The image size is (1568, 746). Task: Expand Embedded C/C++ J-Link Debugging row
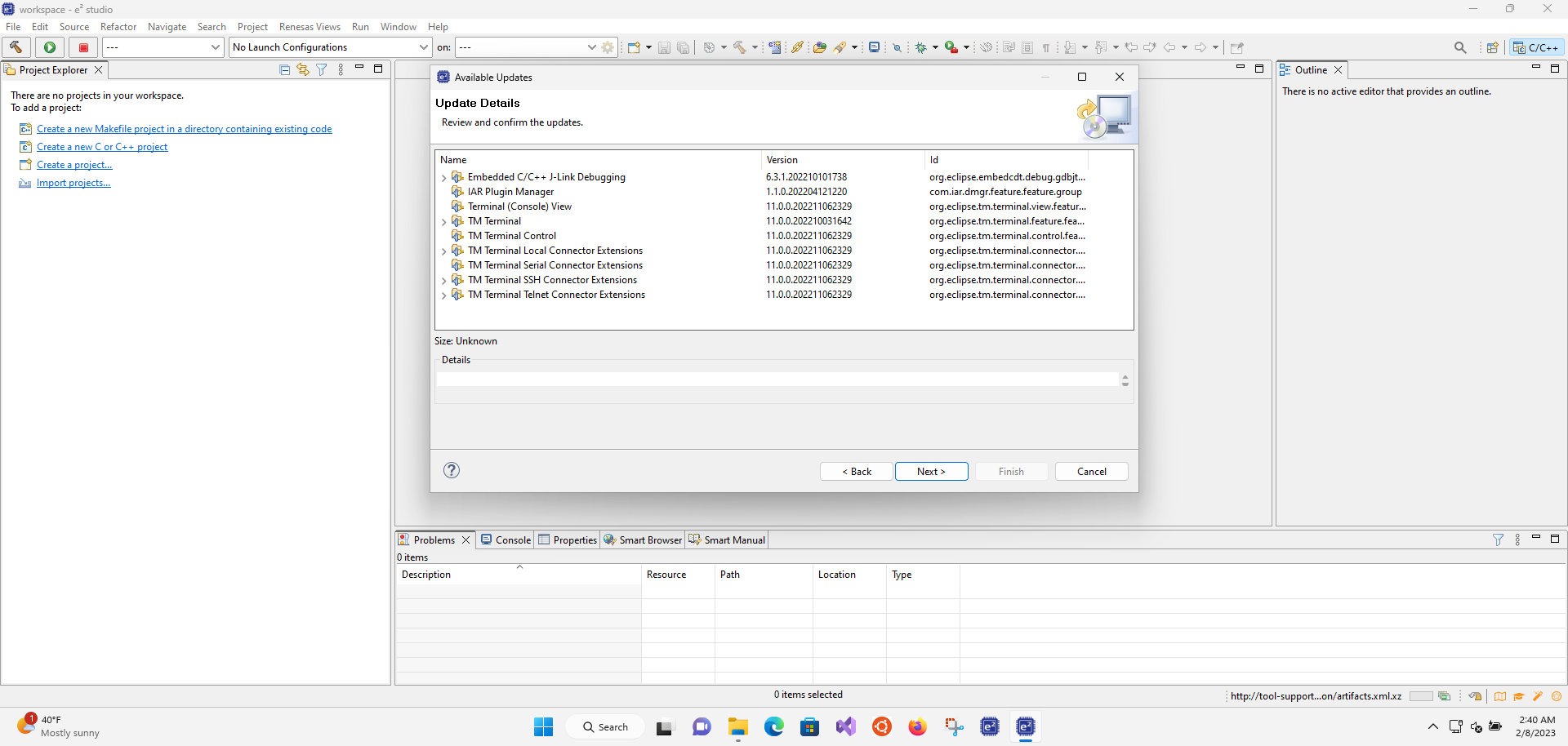443,178
